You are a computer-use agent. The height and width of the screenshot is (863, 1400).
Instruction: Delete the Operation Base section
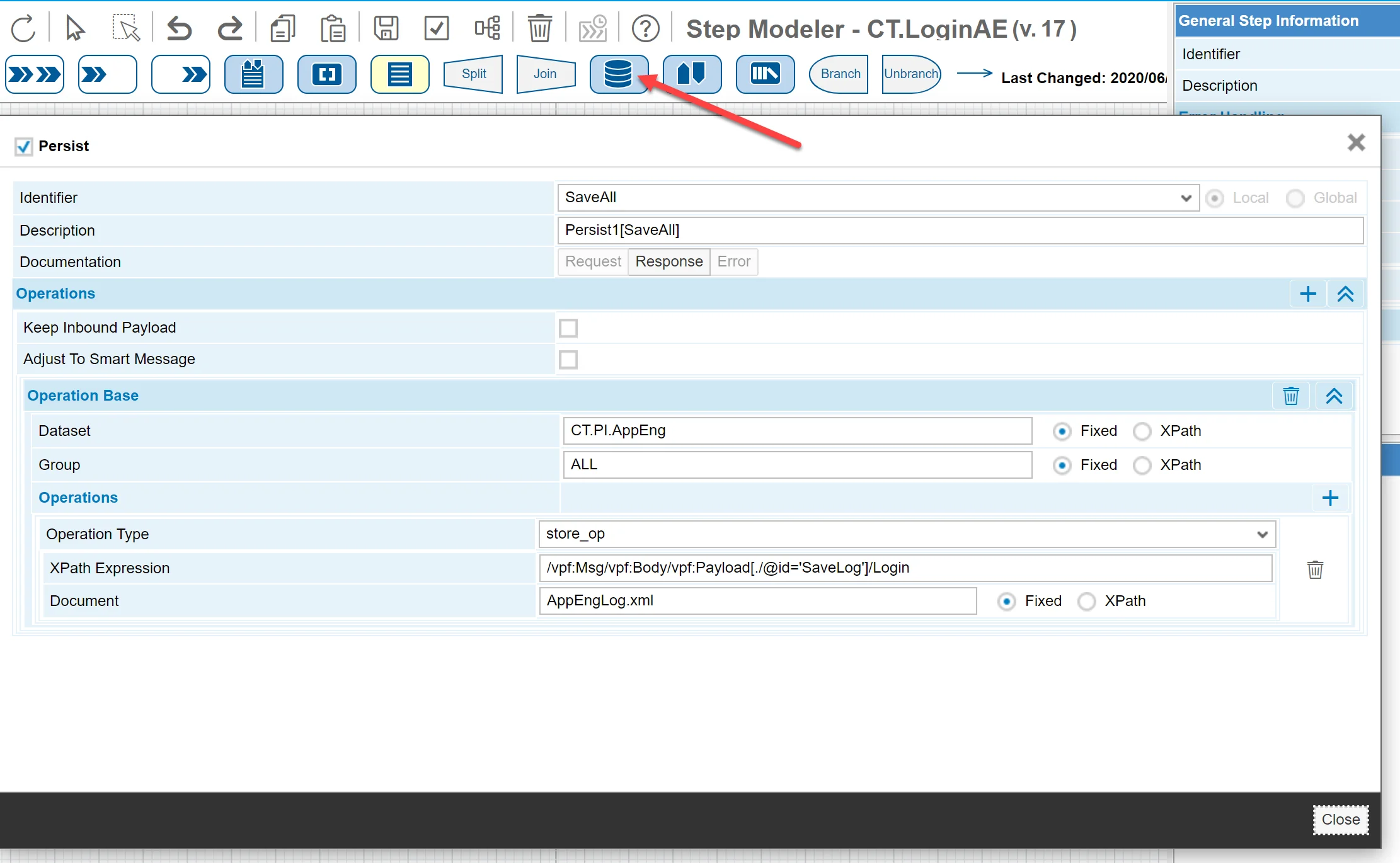1291,396
